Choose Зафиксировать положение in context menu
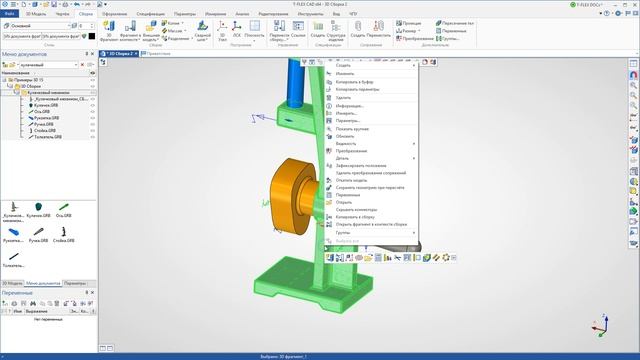This screenshot has height=360, width=640. click(371, 166)
